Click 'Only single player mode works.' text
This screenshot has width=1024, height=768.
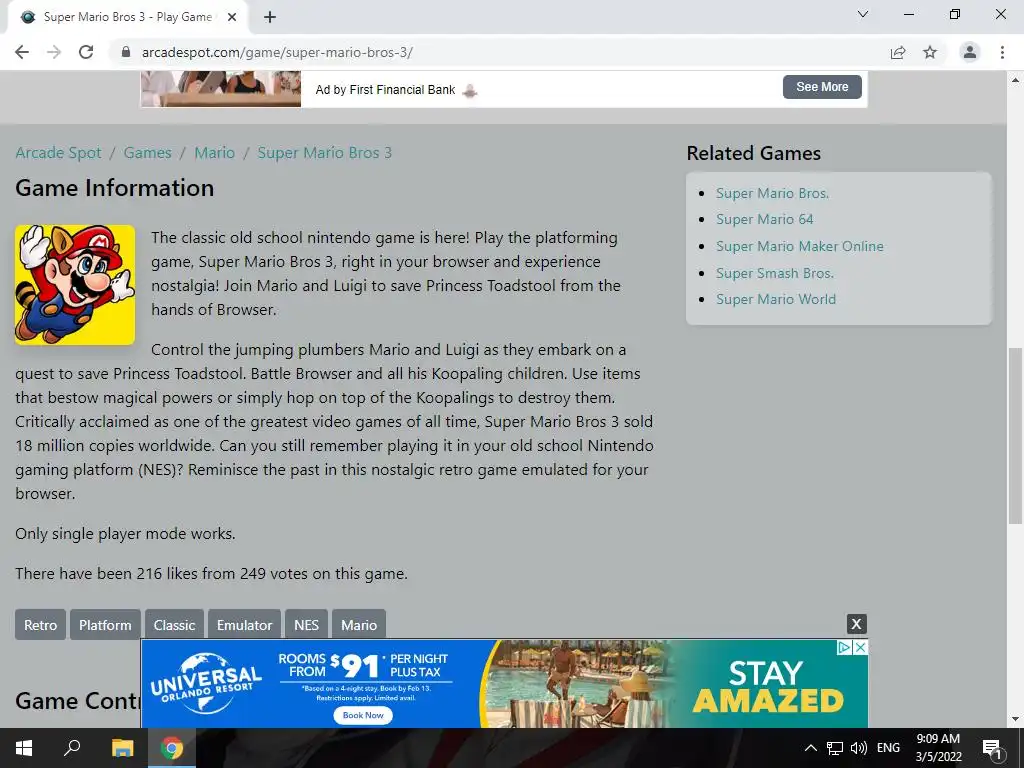pos(125,534)
